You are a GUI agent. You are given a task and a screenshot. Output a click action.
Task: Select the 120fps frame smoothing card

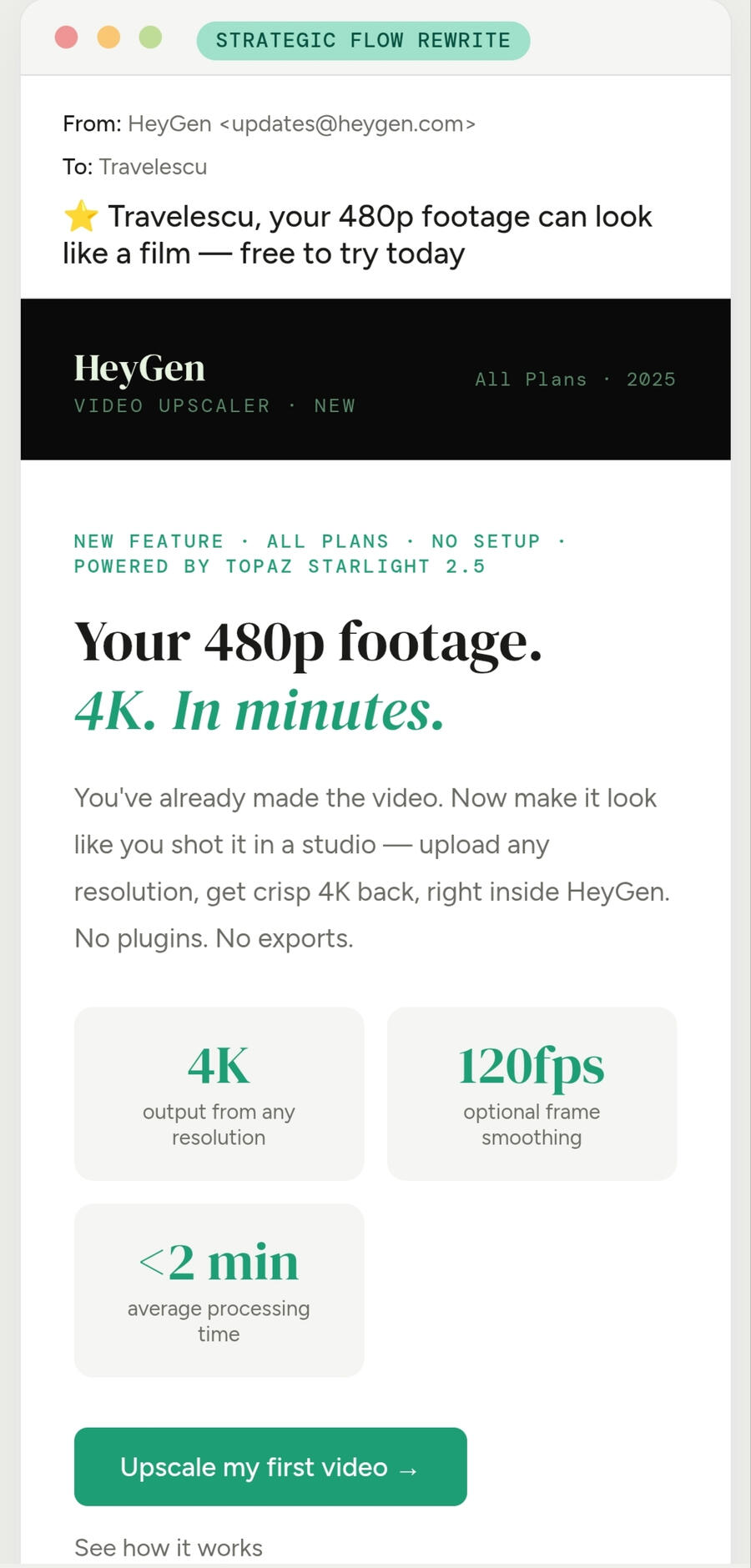(x=532, y=1093)
